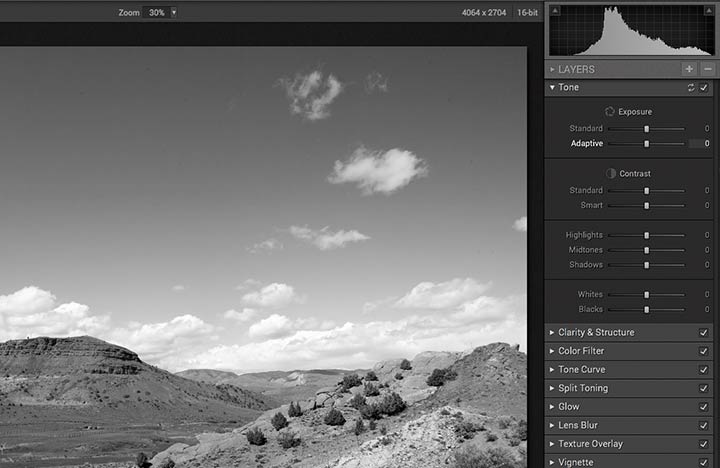
Task: Uncheck the Color Filter checkbox
Action: (x=703, y=351)
